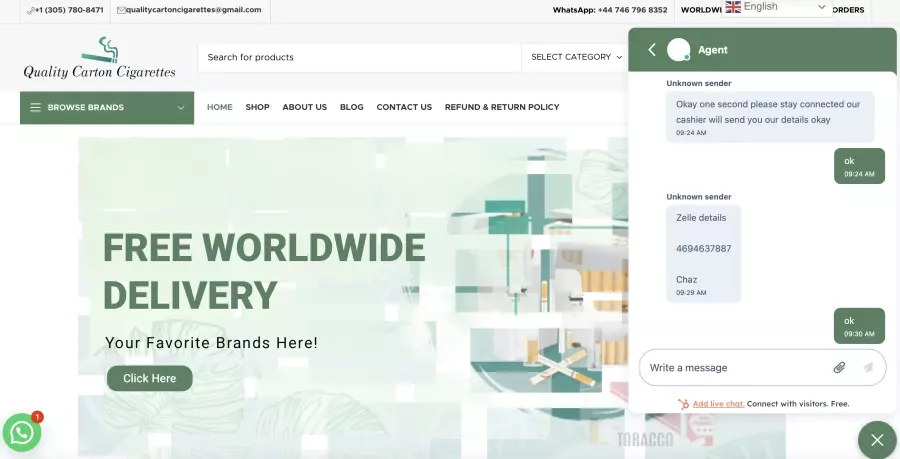Click the Quality Carton Cigarettes logo

(x=99, y=59)
